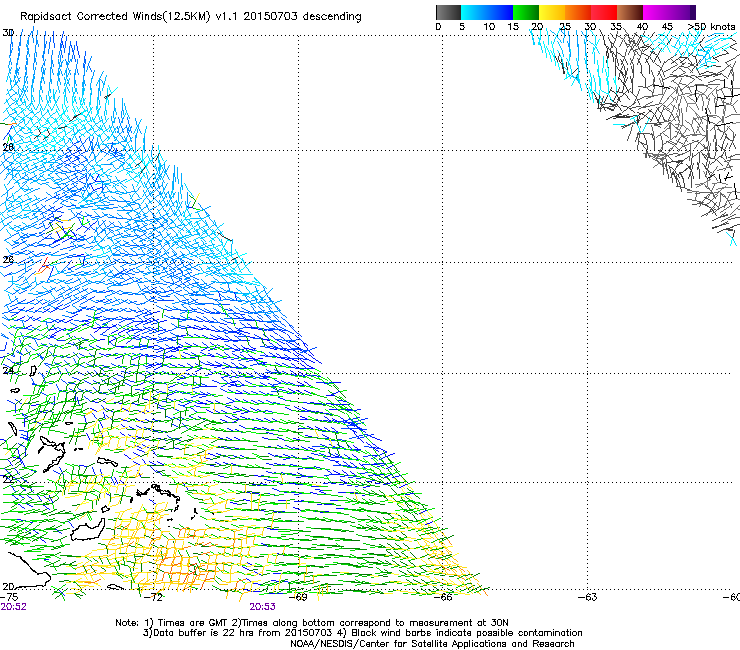Select the orange 25–30 knots color segment
This screenshot has height=650, width=740.
point(578,12)
